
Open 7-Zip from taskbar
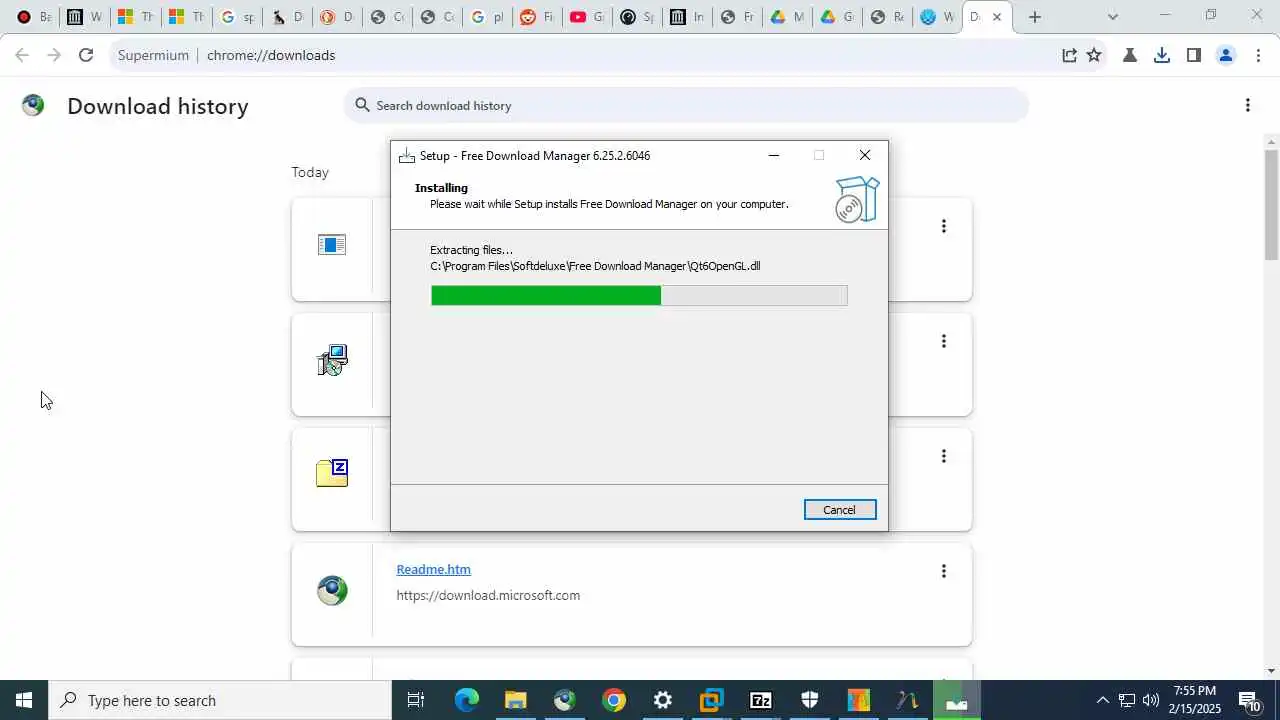[761, 700]
